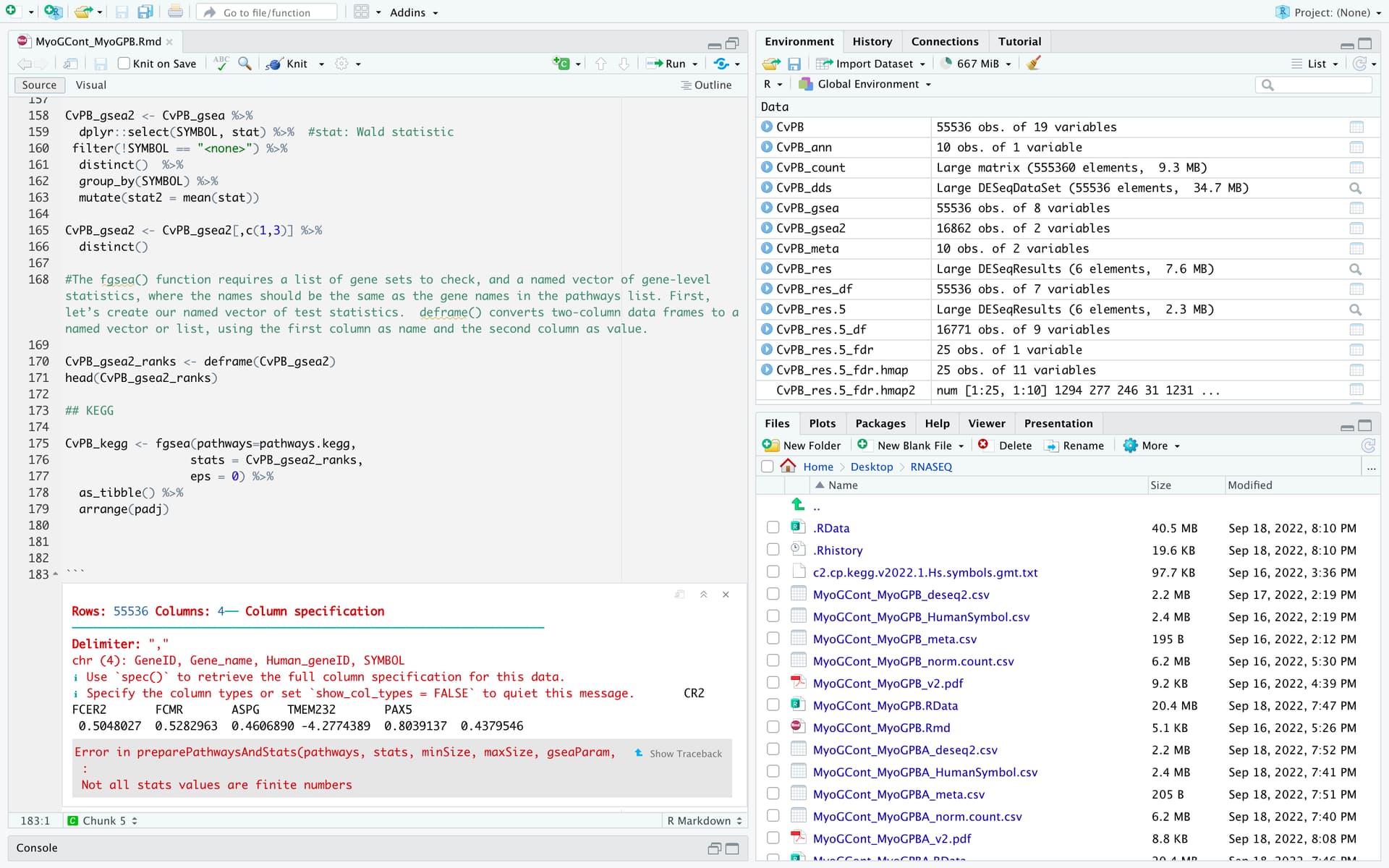Go to previous chunk up arrow
The height and width of the screenshot is (868, 1389).
[600, 64]
